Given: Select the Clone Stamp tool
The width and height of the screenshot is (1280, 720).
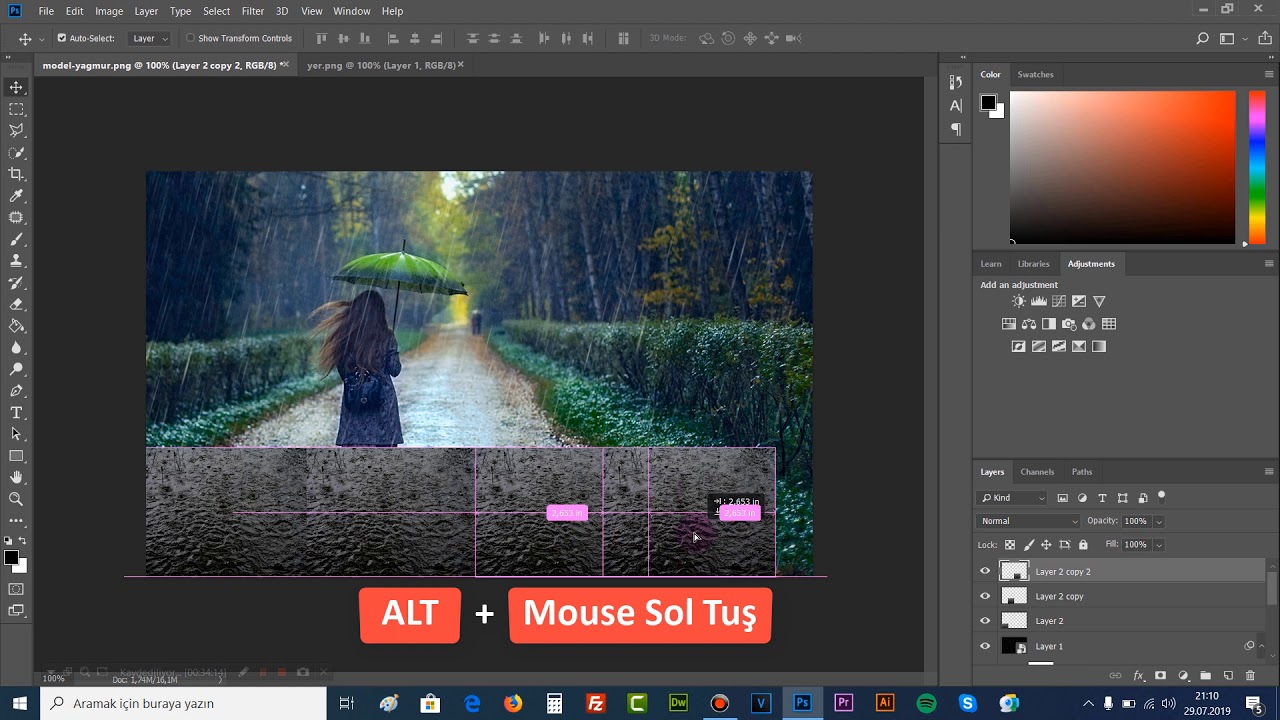Looking at the screenshot, I should 16,260.
